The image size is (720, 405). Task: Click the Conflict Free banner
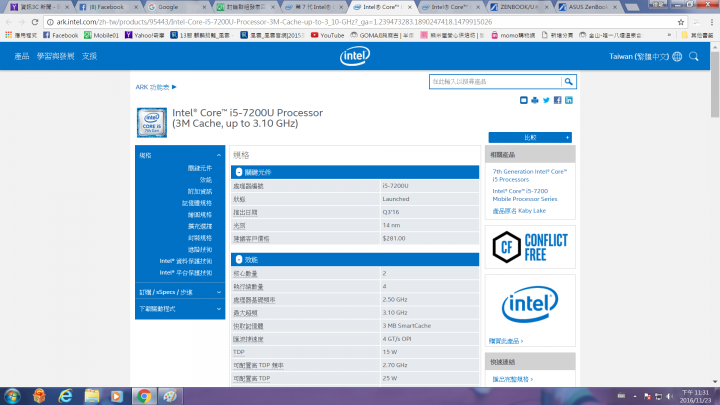pyautogui.click(x=530, y=247)
